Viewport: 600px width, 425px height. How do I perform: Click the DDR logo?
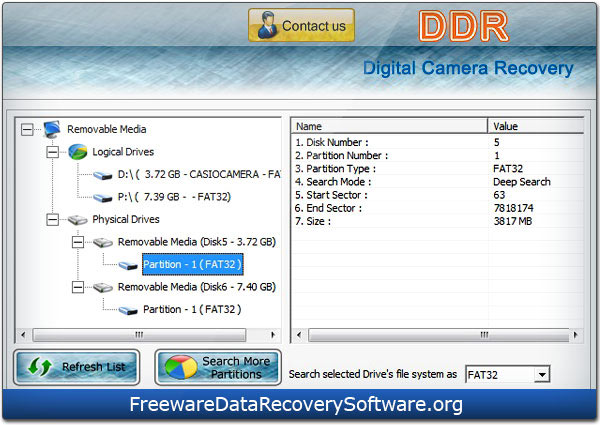pos(463,26)
